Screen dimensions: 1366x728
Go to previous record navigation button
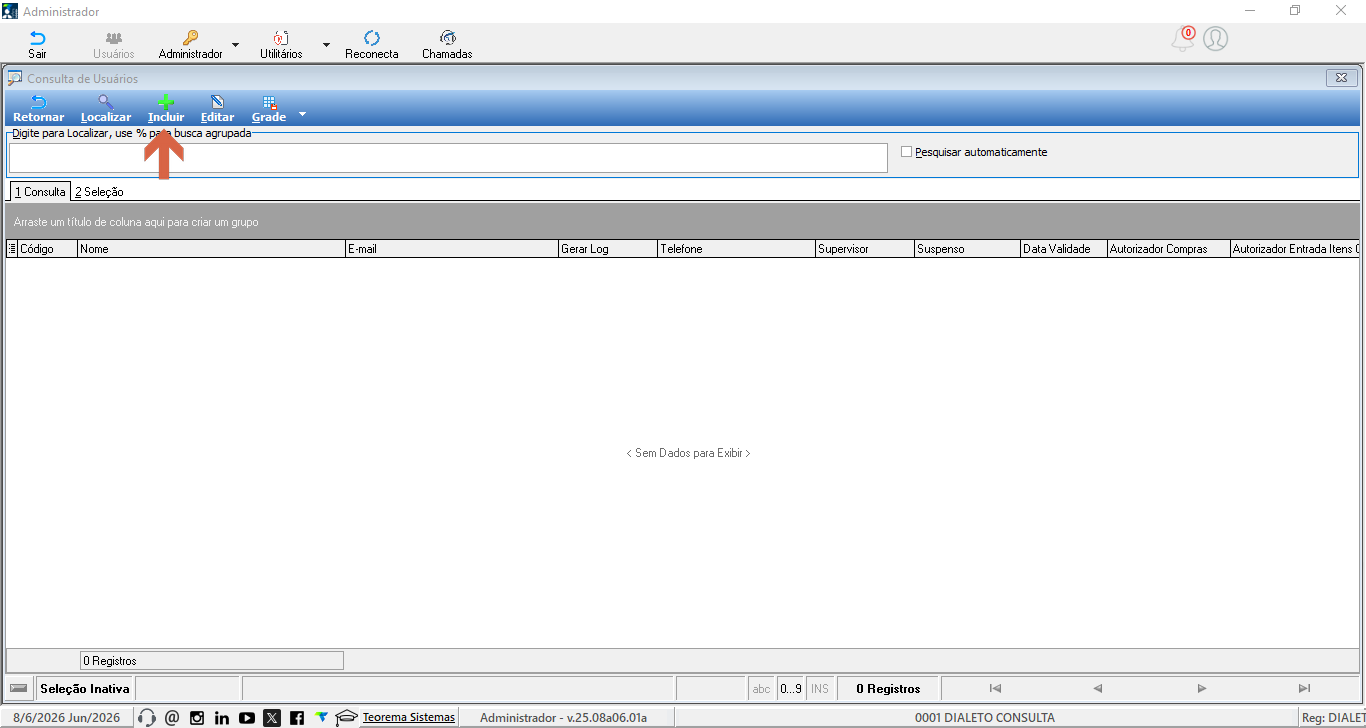tap(1098, 688)
